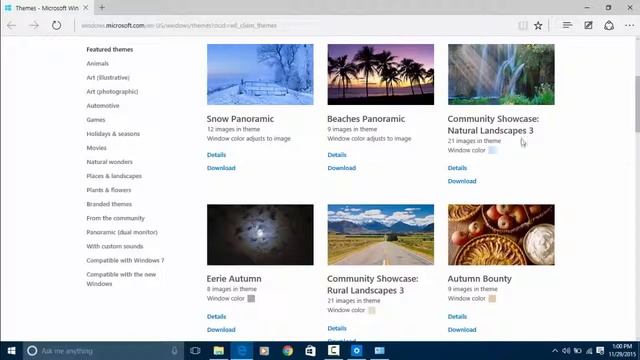This screenshot has width=640, height=360.
Task: Download the Snow Panoramic theme
Action: click(x=221, y=168)
